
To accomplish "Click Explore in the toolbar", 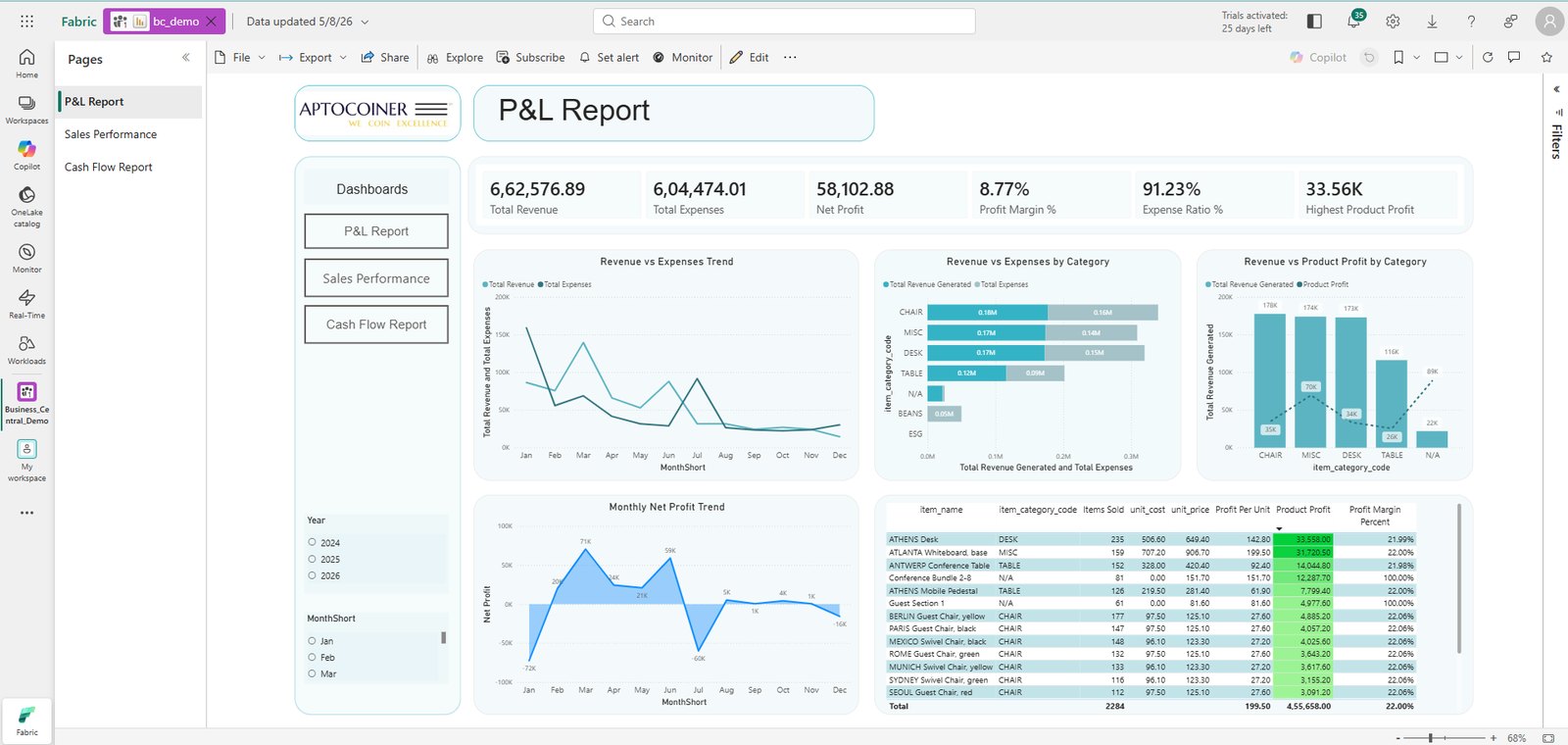I will coord(455,57).
